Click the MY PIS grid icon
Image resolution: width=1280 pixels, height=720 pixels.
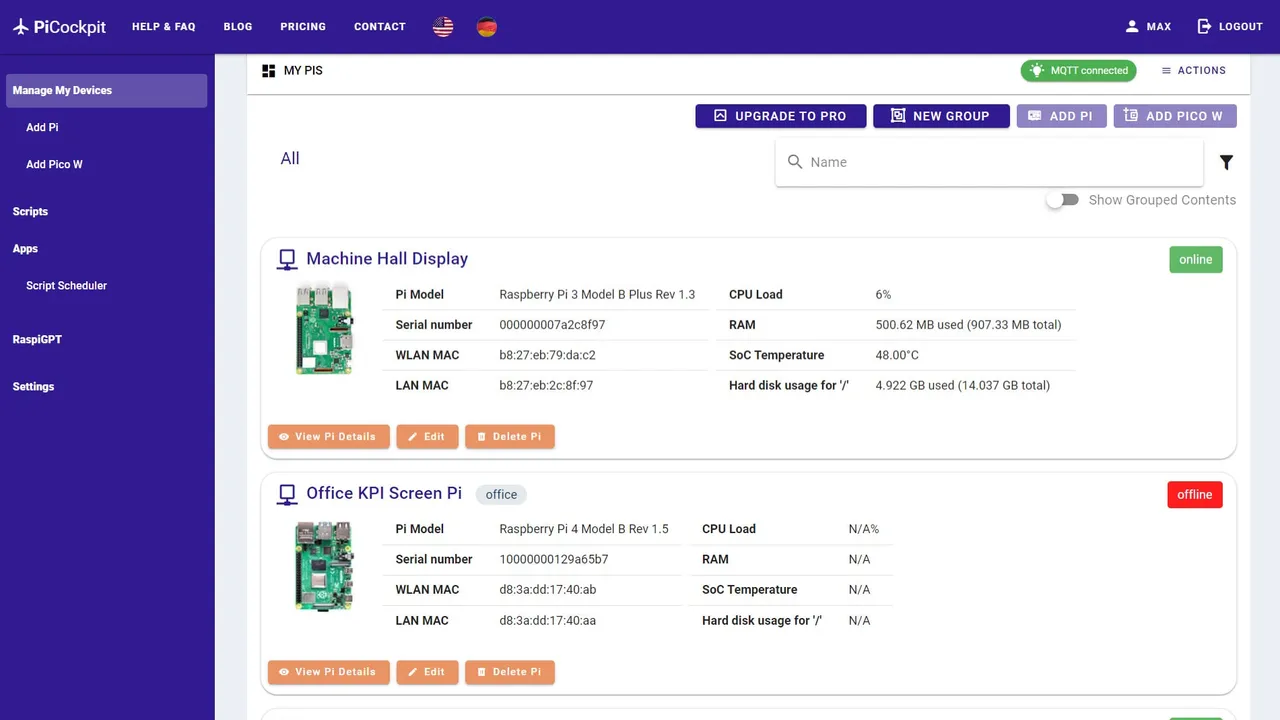(x=268, y=71)
